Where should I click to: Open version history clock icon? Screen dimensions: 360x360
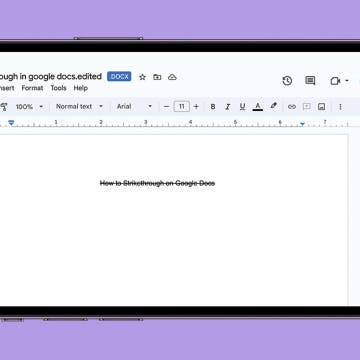[x=287, y=81]
